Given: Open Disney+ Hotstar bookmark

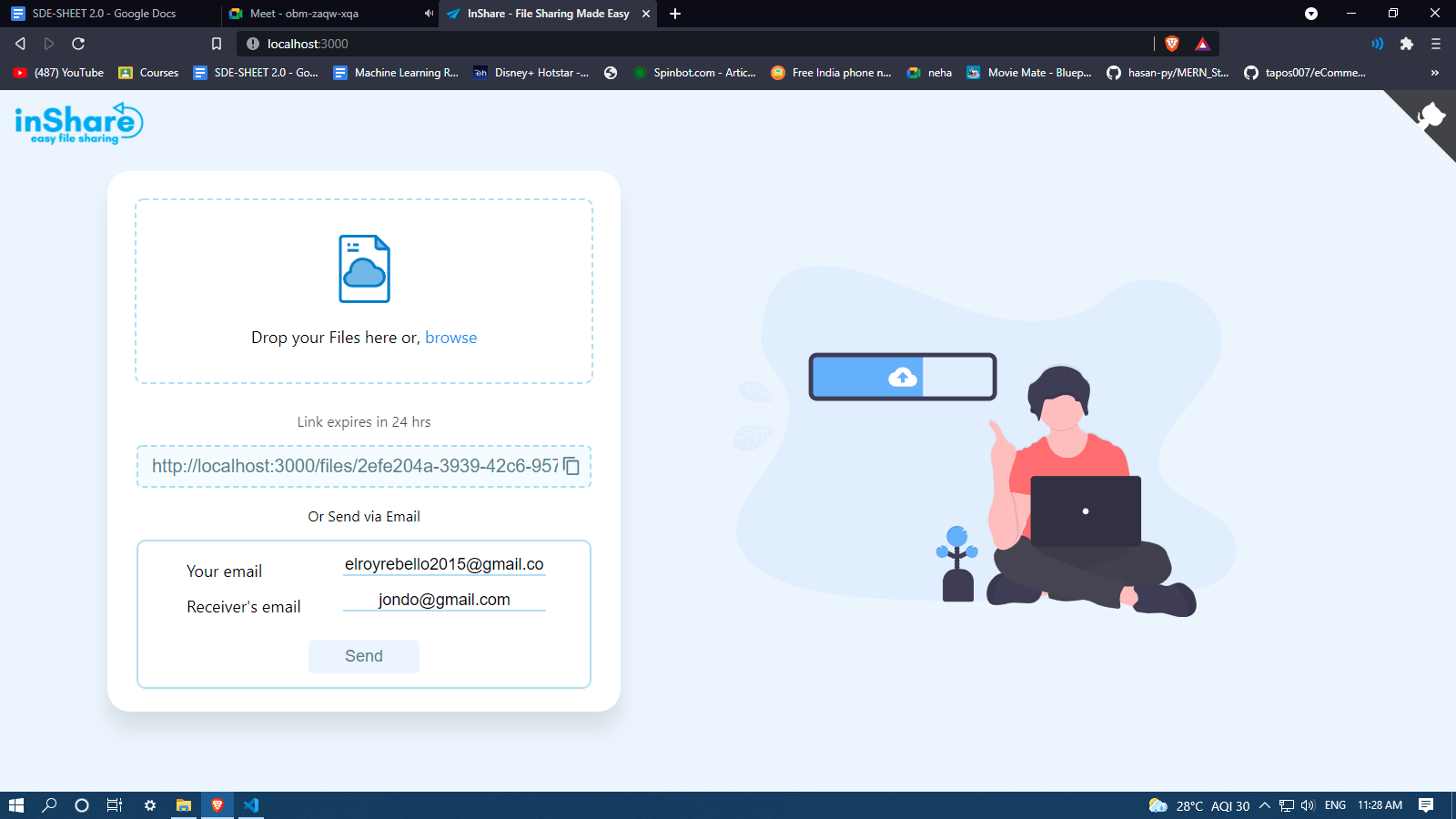Looking at the screenshot, I should 531,73.
